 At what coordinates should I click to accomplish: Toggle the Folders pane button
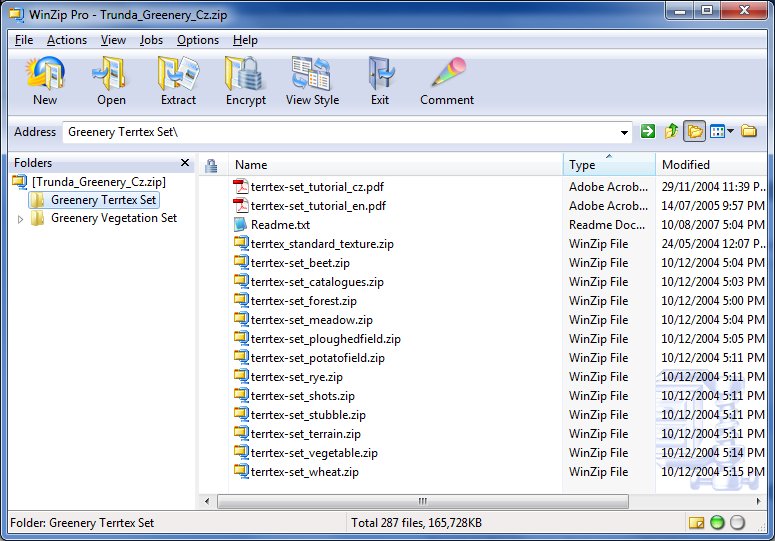[694, 131]
